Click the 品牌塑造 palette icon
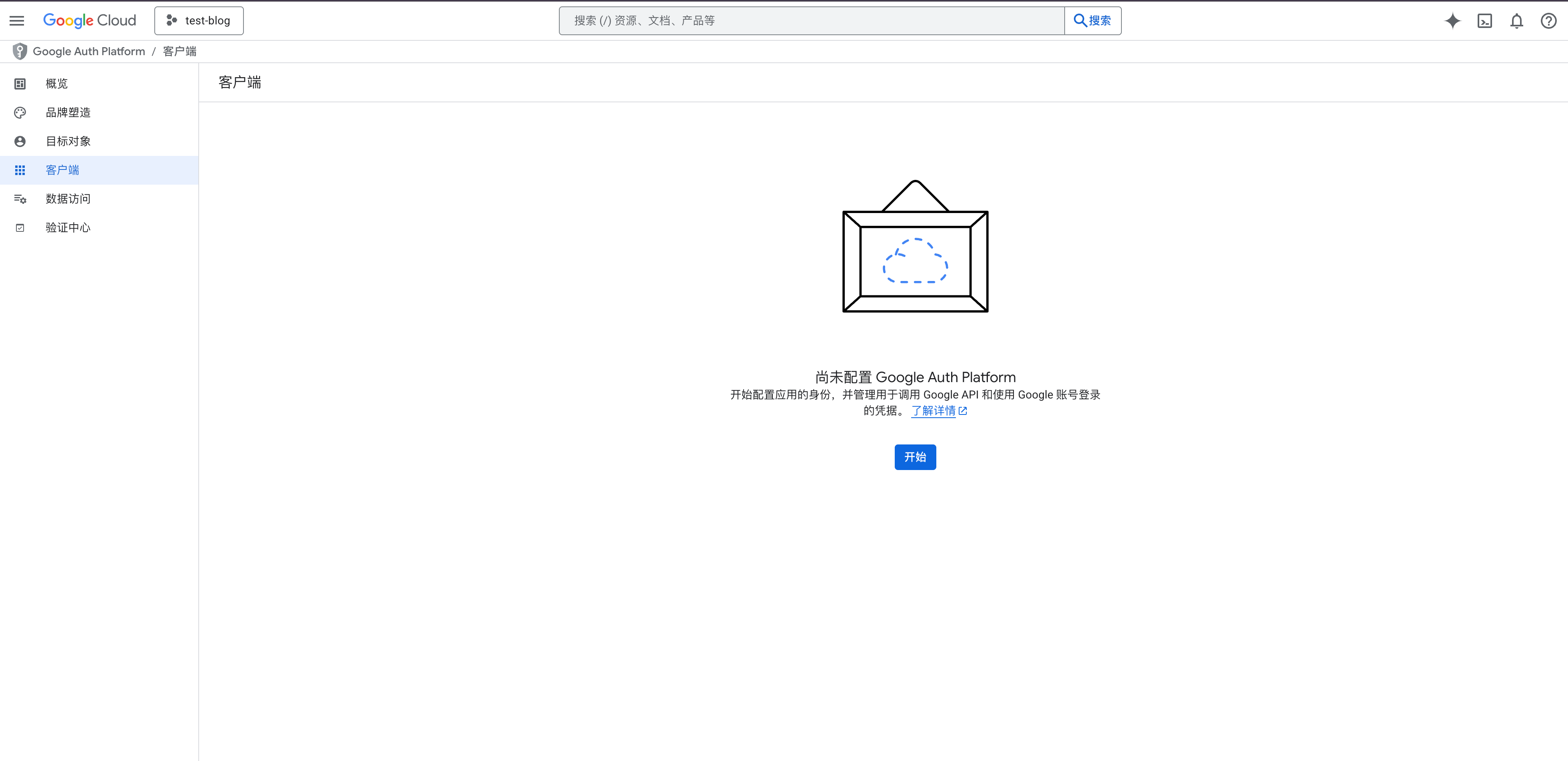The width and height of the screenshot is (1568, 761). point(20,113)
